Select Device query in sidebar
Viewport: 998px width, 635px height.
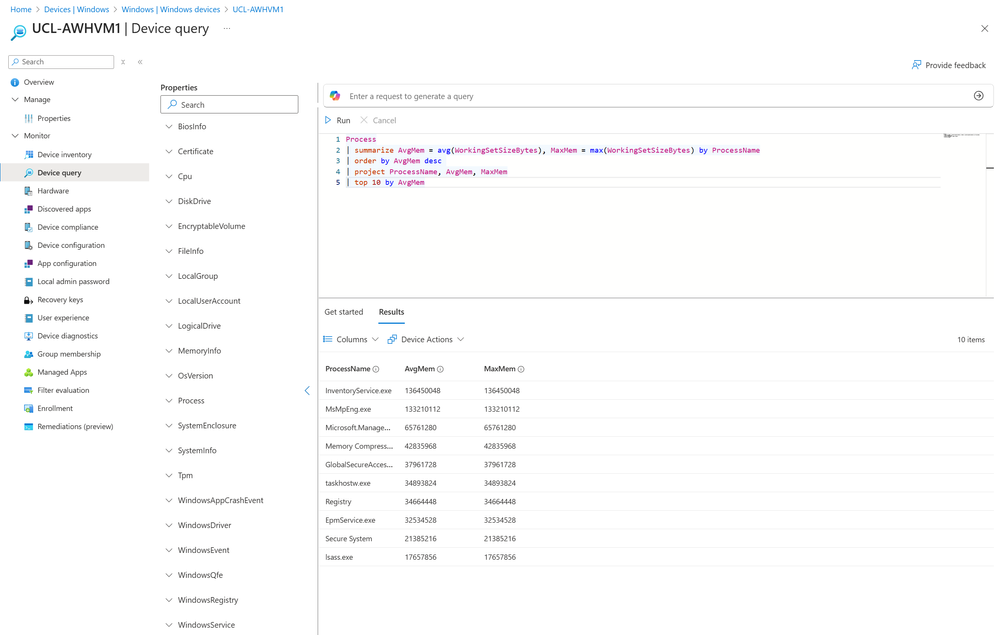74,172
